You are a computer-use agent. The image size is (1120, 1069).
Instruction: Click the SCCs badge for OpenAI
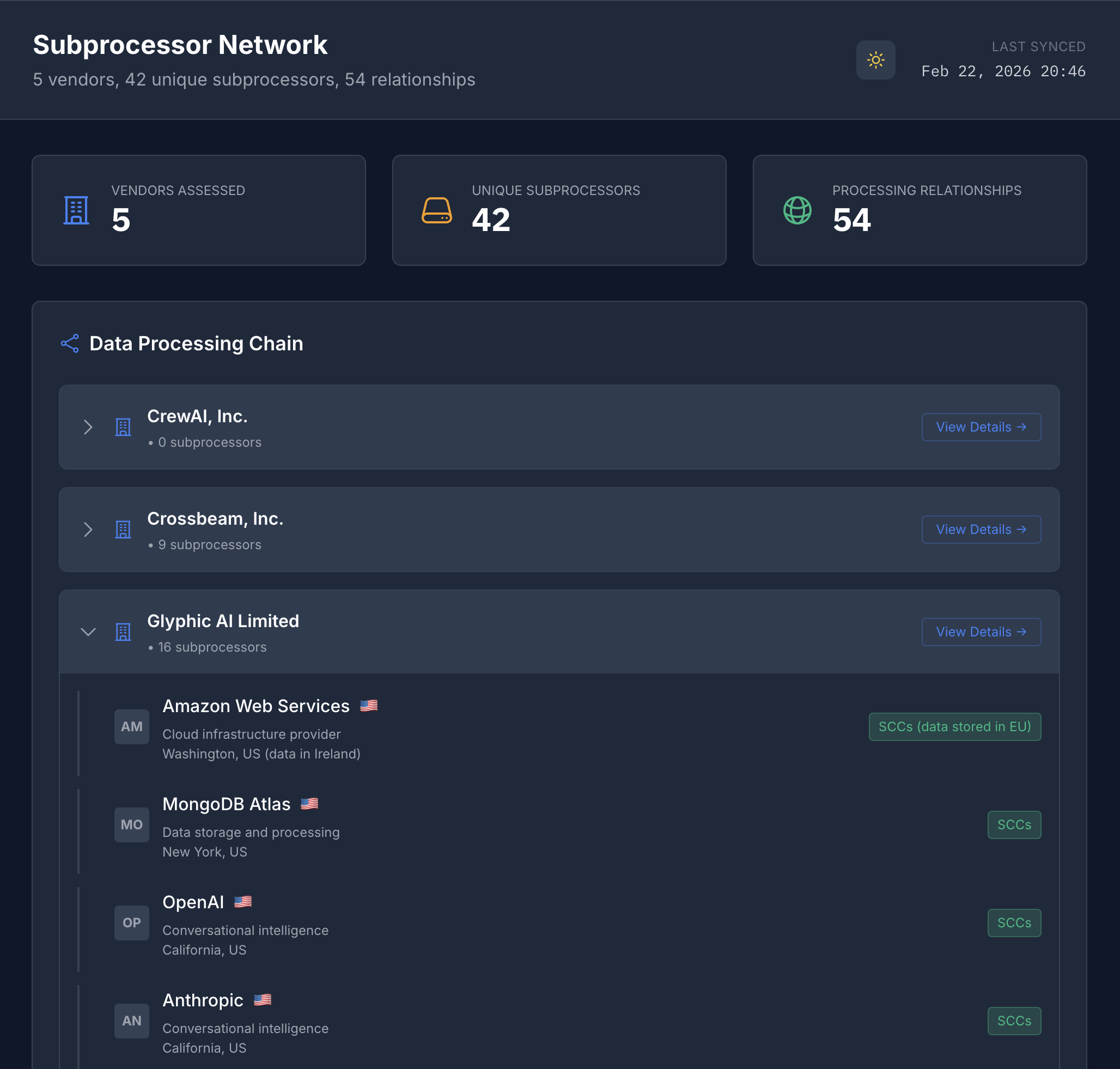(x=1014, y=922)
